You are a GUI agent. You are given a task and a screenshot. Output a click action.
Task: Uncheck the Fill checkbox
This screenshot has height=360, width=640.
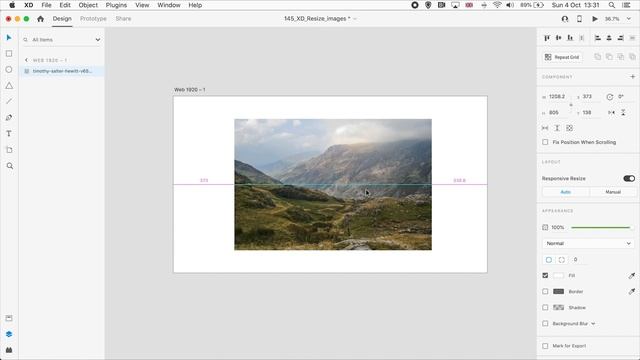545,276
